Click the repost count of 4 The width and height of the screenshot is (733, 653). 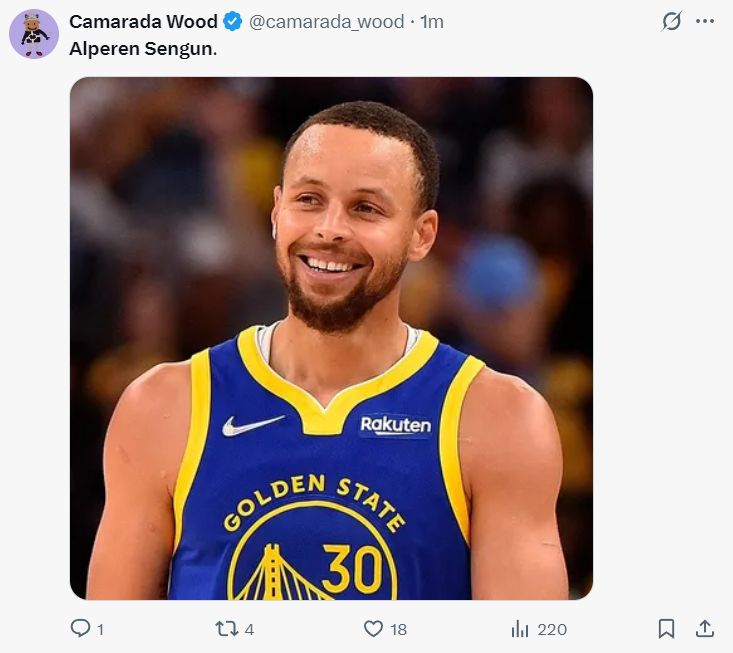(x=249, y=629)
